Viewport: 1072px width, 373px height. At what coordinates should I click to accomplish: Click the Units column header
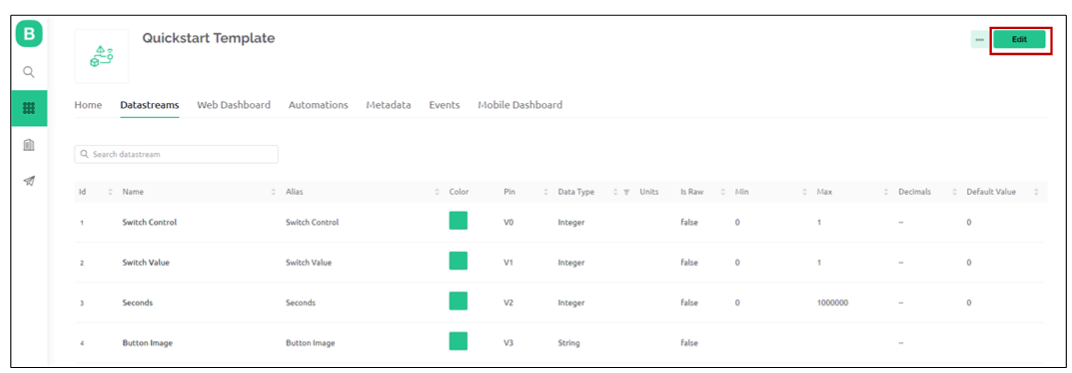pos(649,193)
